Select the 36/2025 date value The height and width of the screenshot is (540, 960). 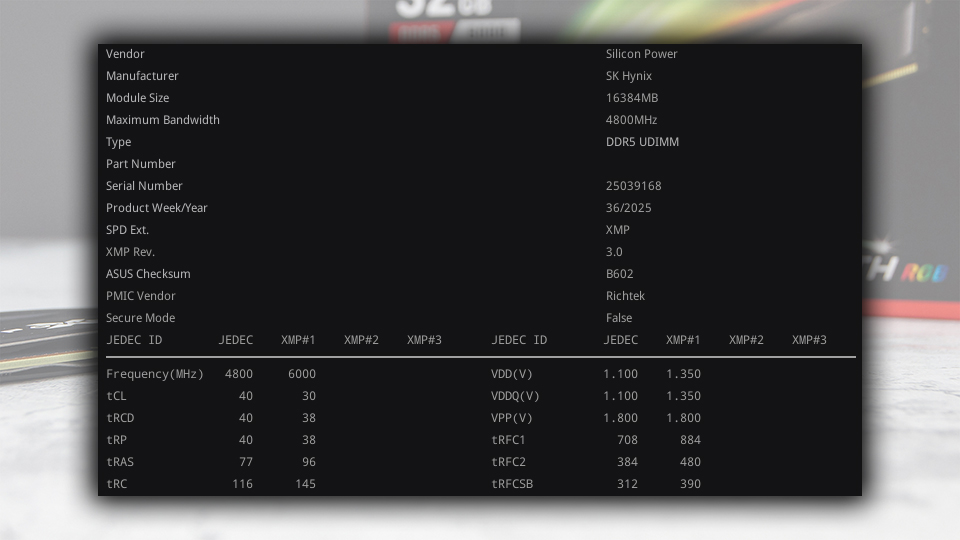point(628,208)
